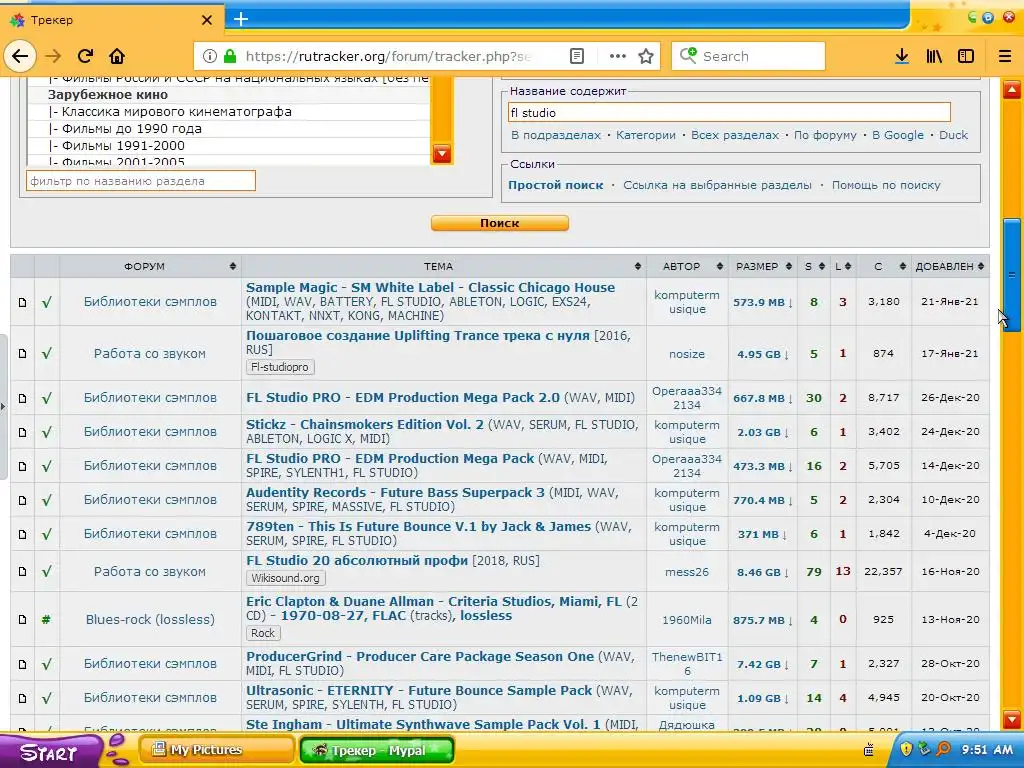Select the Трекер browser tab
Screen dimensions: 1024x768
point(111,20)
